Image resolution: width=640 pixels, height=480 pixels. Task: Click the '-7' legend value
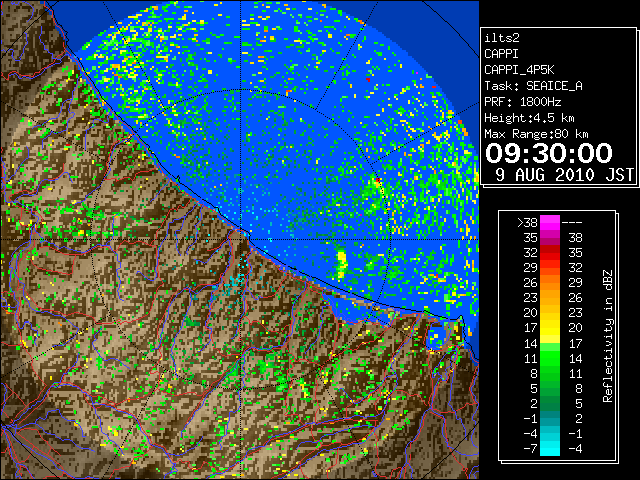530,449
